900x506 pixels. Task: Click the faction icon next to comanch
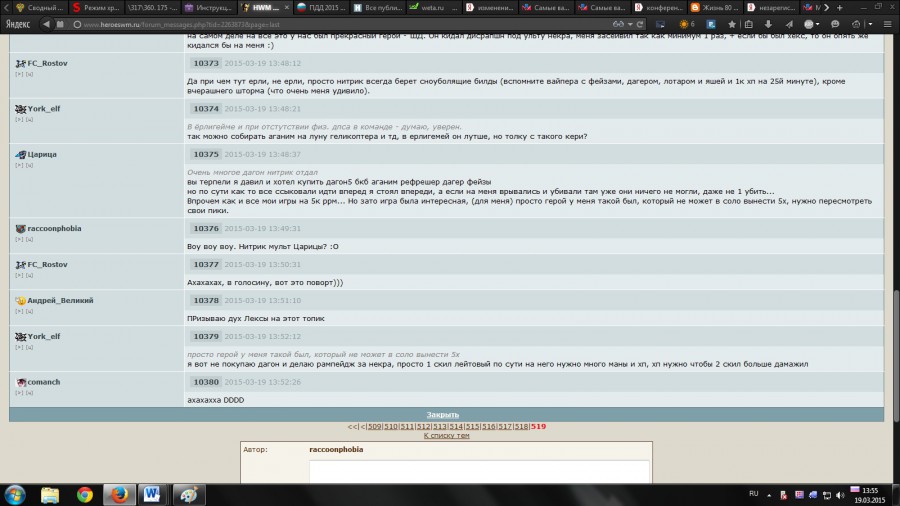coord(20,382)
